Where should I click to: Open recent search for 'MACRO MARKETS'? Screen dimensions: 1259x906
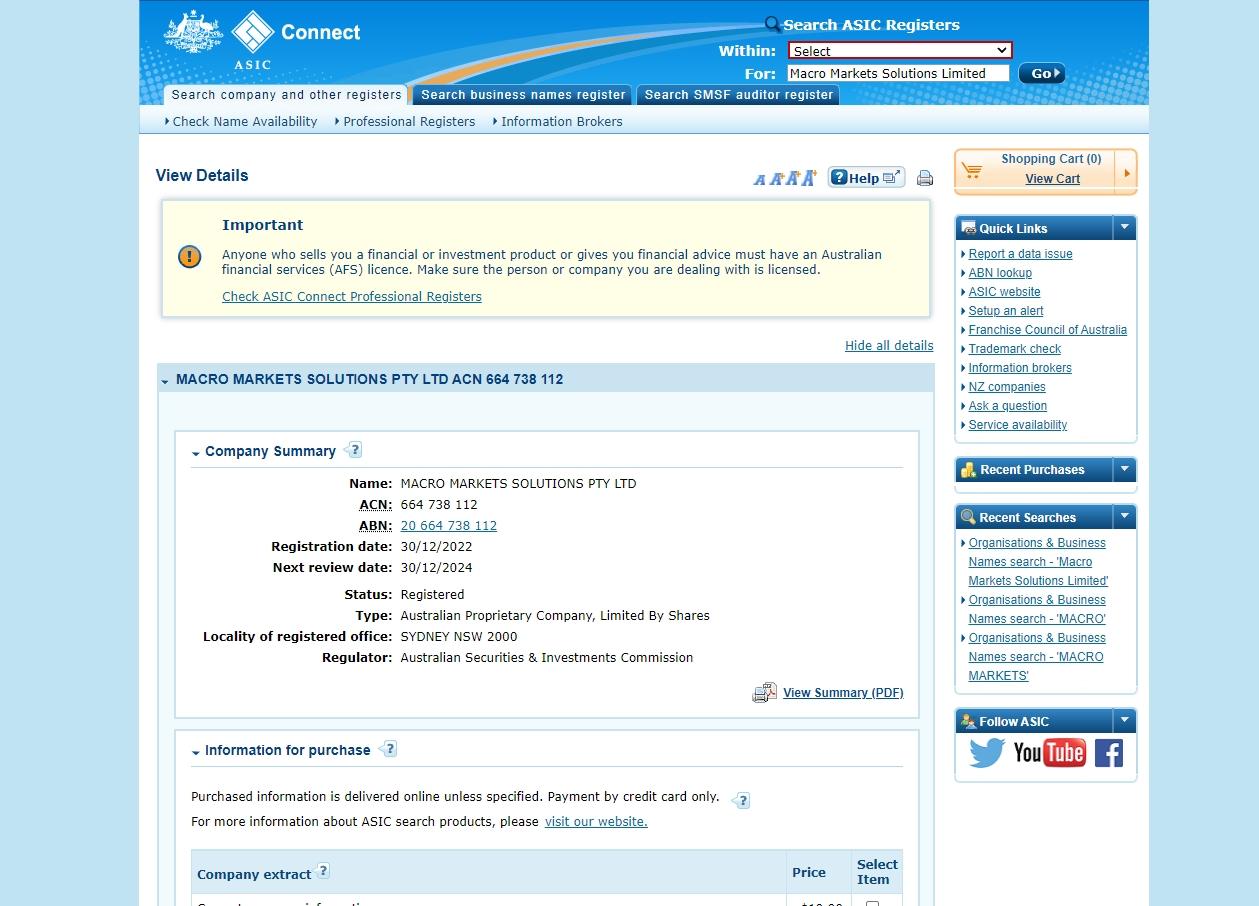point(1037,657)
